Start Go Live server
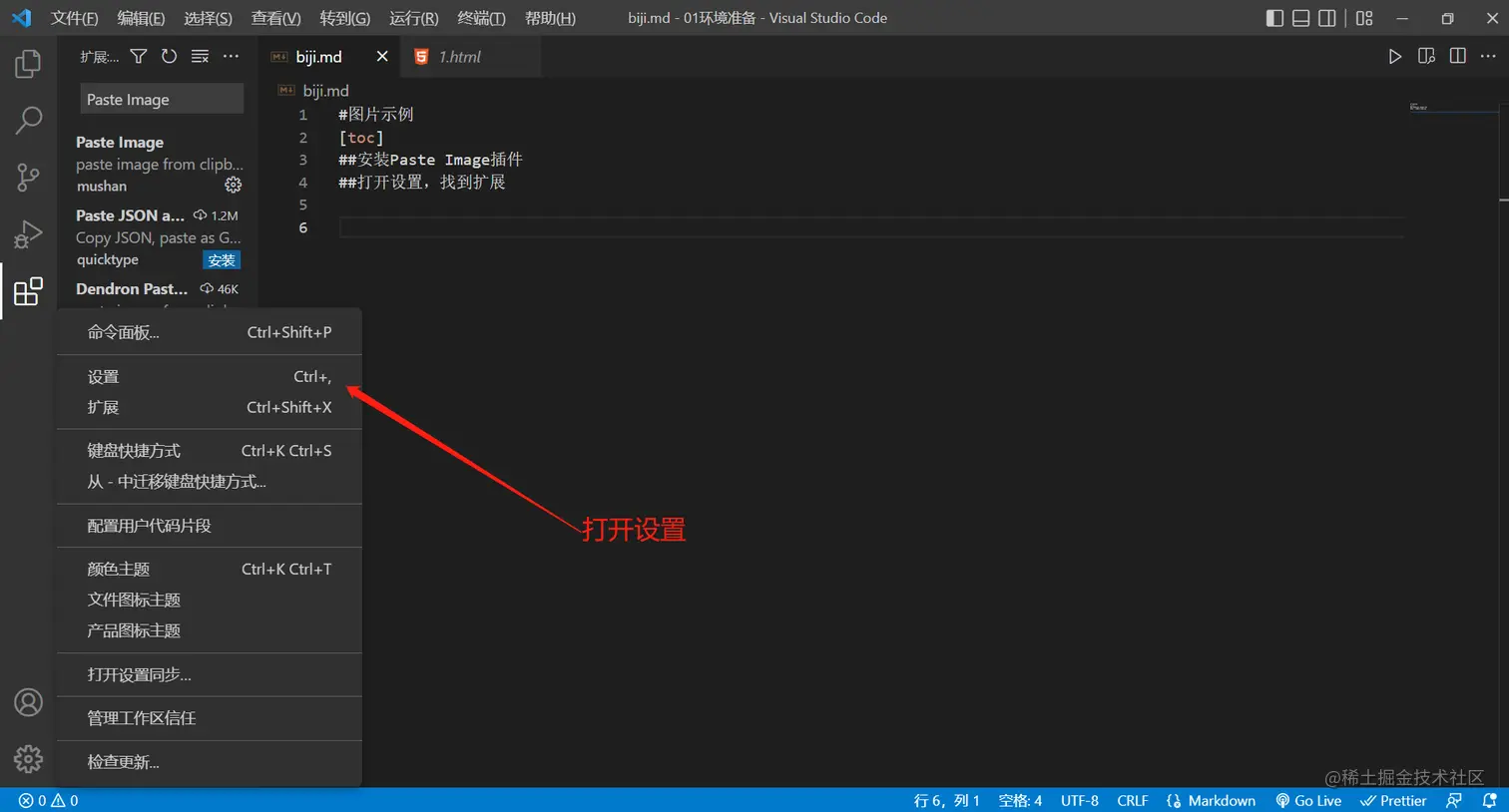This screenshot has width=1509, height=812. coord(1308,800)
